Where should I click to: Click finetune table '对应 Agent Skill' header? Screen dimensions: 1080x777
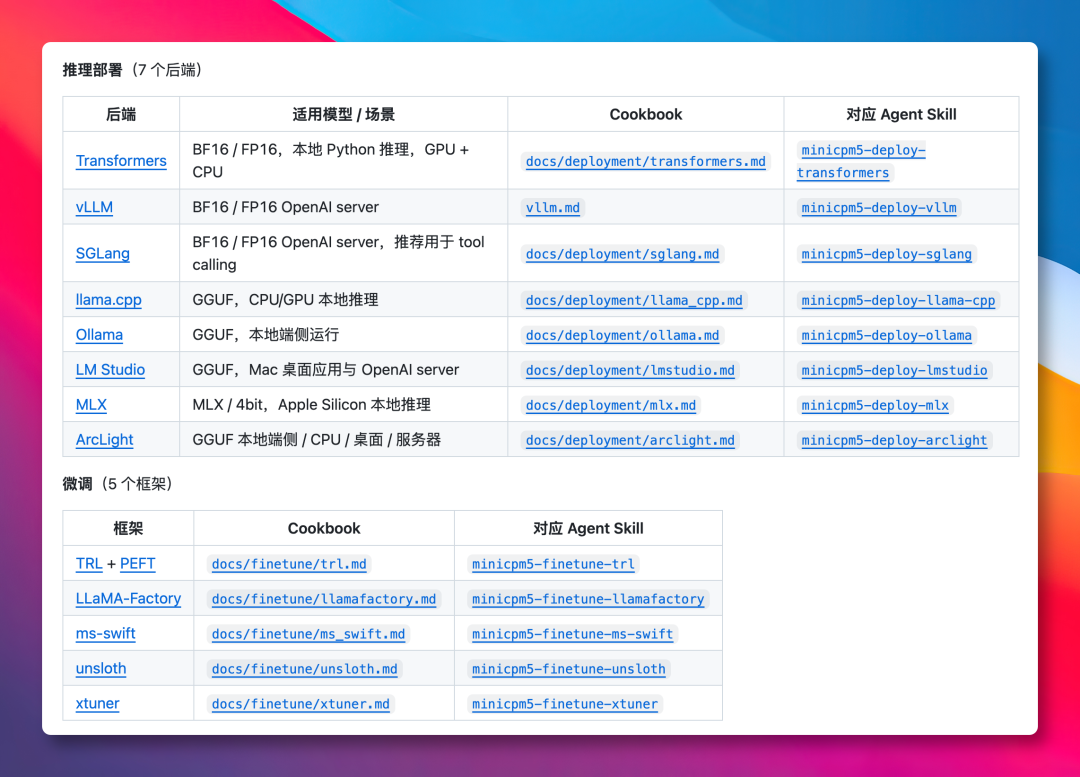pyautogui.click(x=588, y=528)
